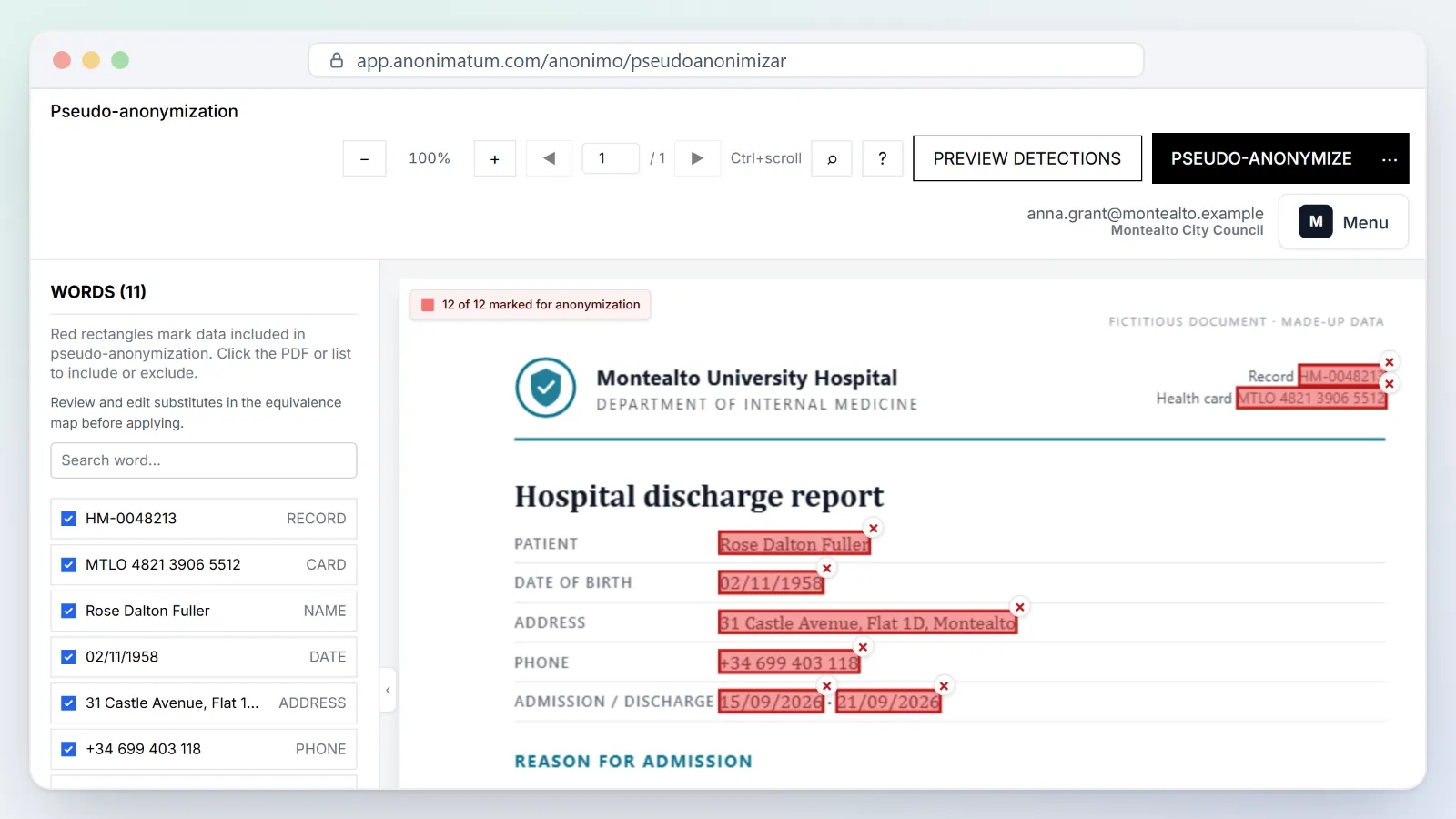Image resolution: width=1456 pixels, height=819 pixels.
Task: Zoom in with the plus button
Action: (x=494, y=158)
